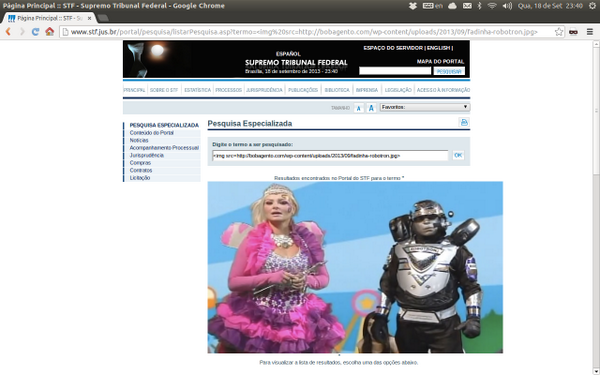The height and width of the screenshot is (375, 600).
Task: Open the keyboard layout indicator
Action: tap(432, 6)
